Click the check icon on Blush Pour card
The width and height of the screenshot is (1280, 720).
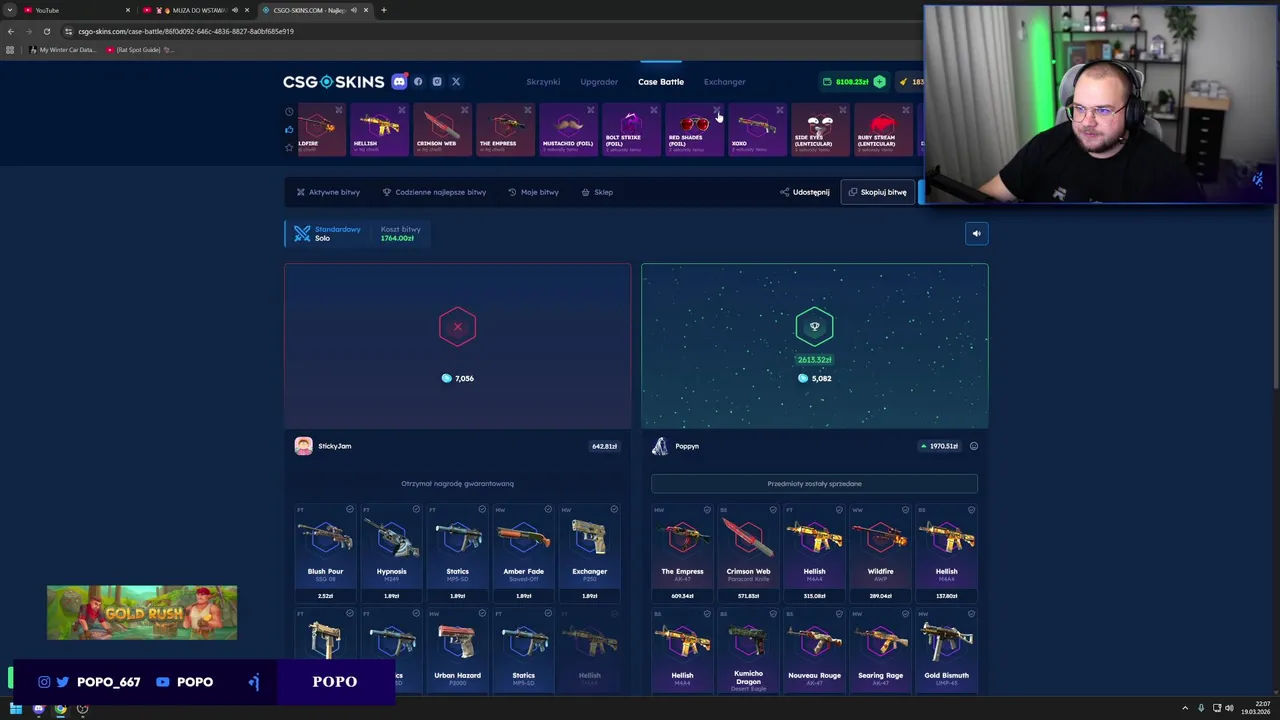point(349,510)
